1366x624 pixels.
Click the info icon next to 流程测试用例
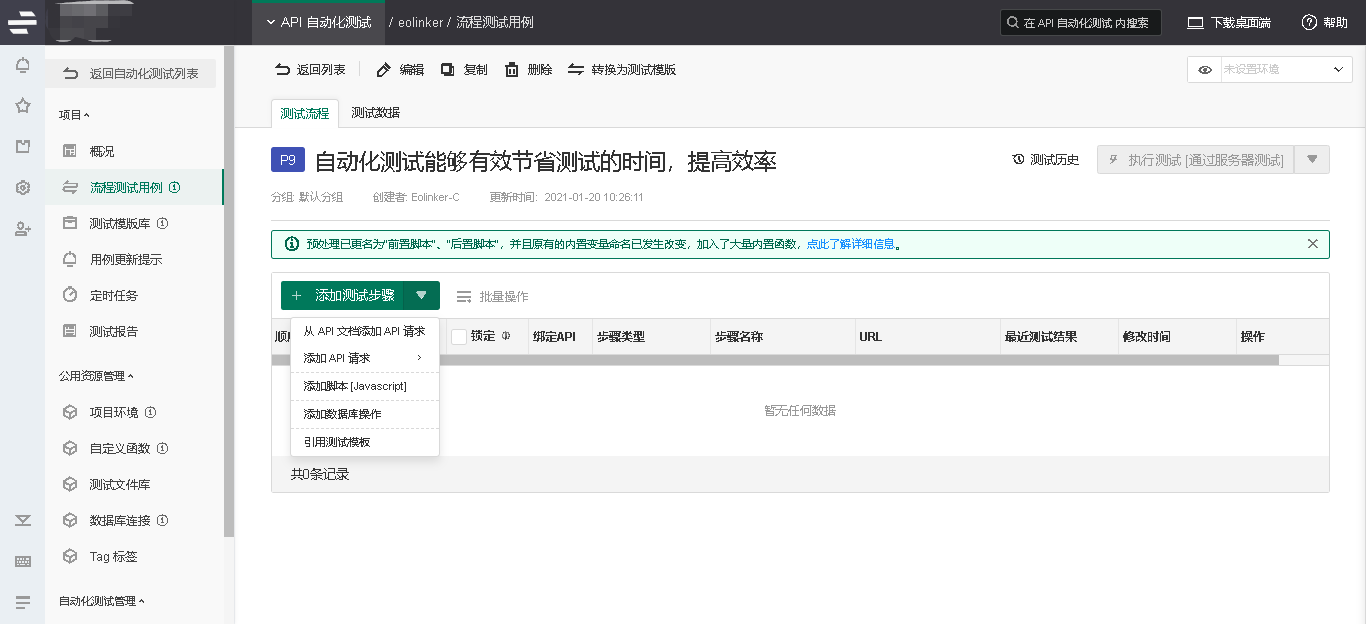click(174, 187)
